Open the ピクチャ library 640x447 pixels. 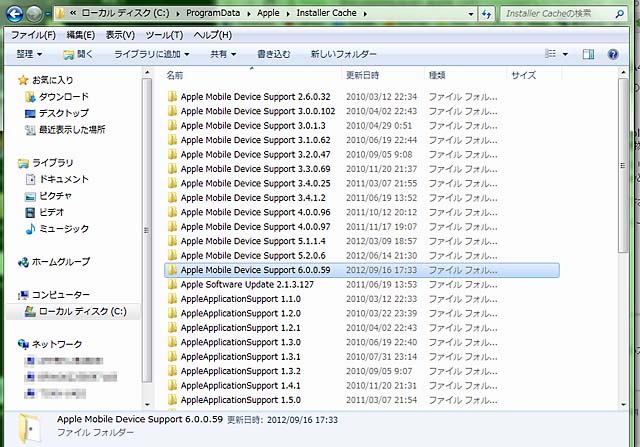tap(49, 196)
